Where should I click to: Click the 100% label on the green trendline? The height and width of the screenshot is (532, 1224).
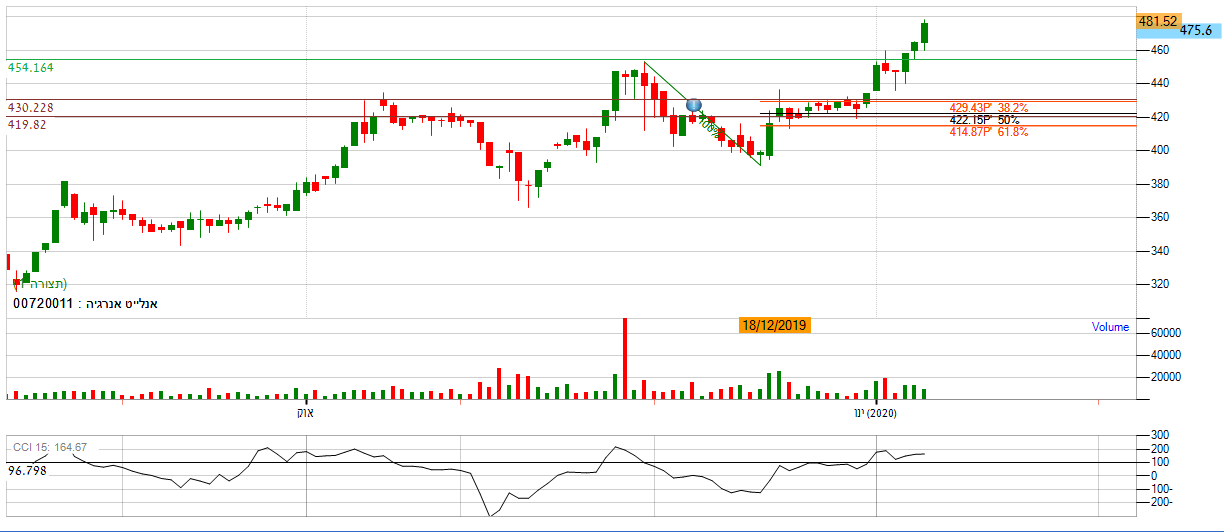(709, 126)
